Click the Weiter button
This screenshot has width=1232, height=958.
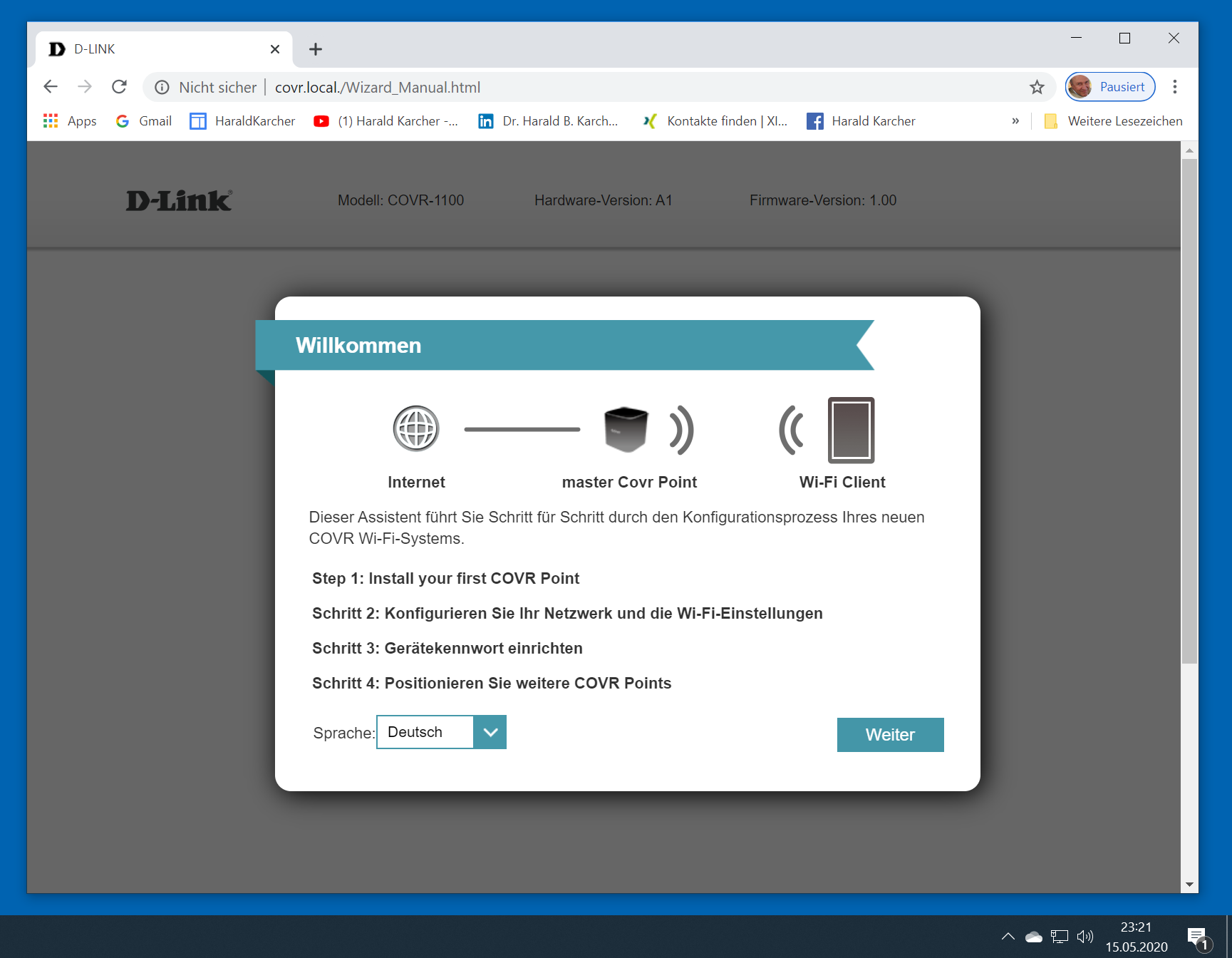(890, 734)
